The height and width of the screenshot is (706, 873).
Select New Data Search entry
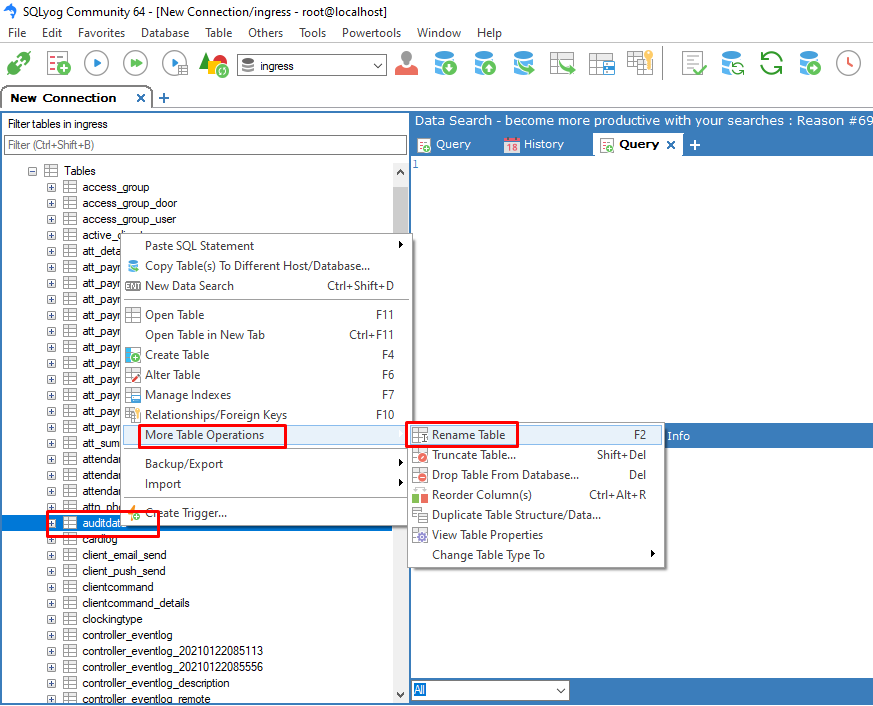point(266,286)
